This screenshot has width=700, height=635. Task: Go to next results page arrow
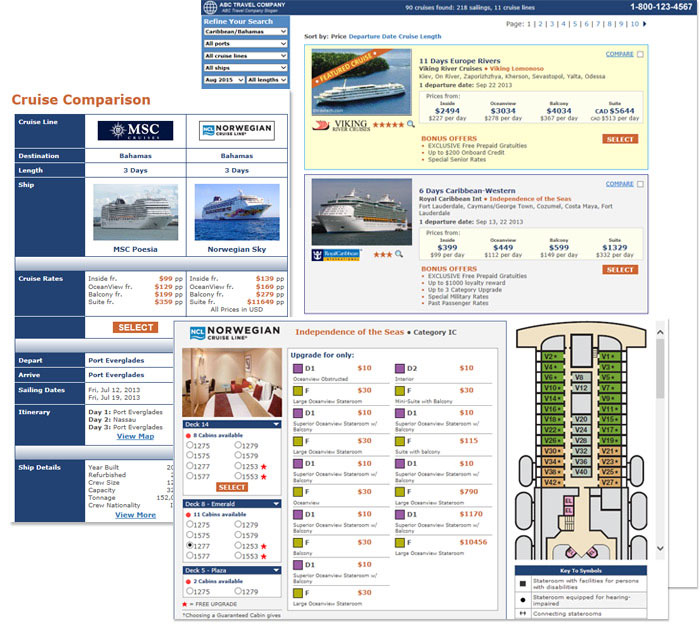point(644,24)
